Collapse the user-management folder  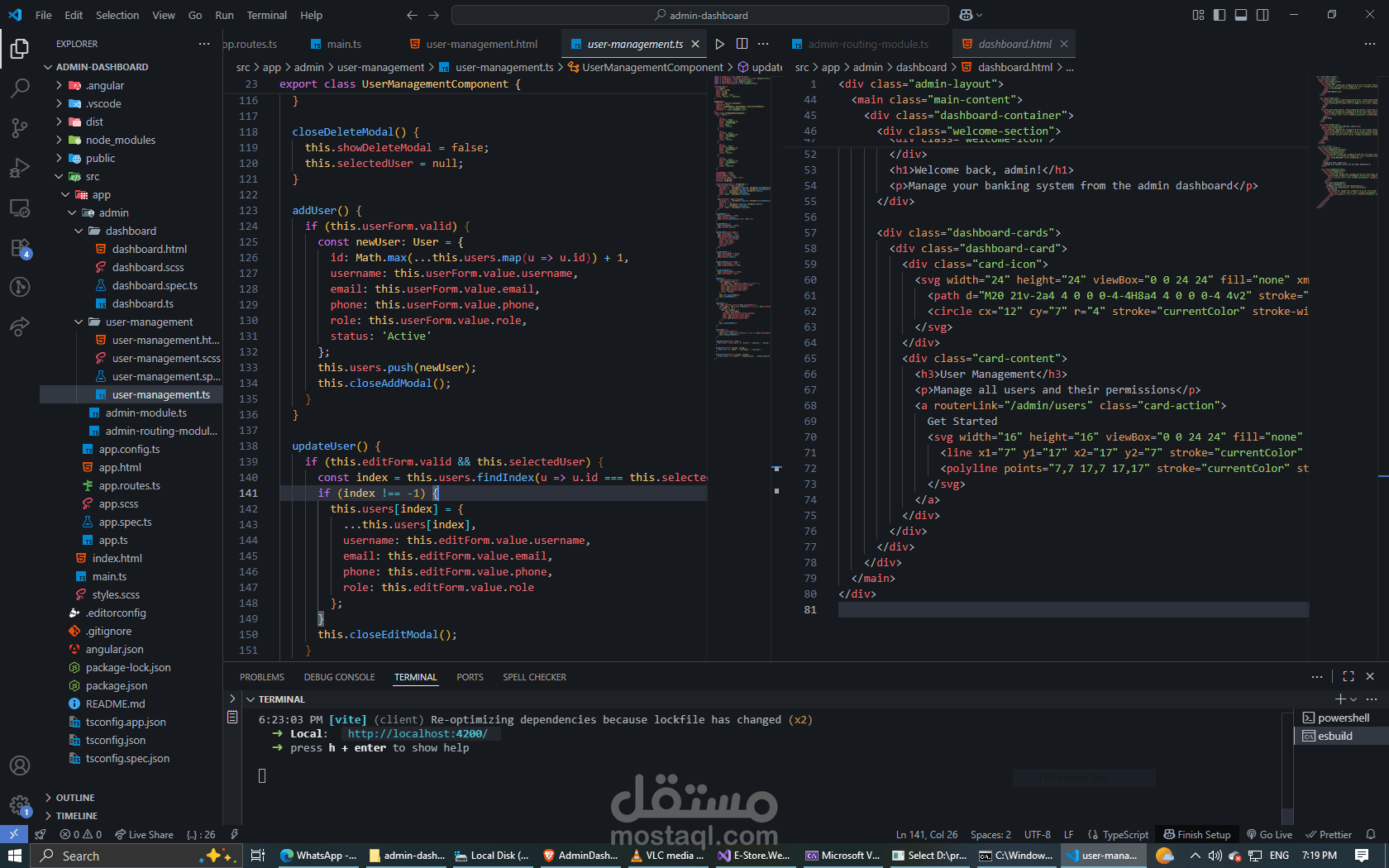[x=149, y=322]
